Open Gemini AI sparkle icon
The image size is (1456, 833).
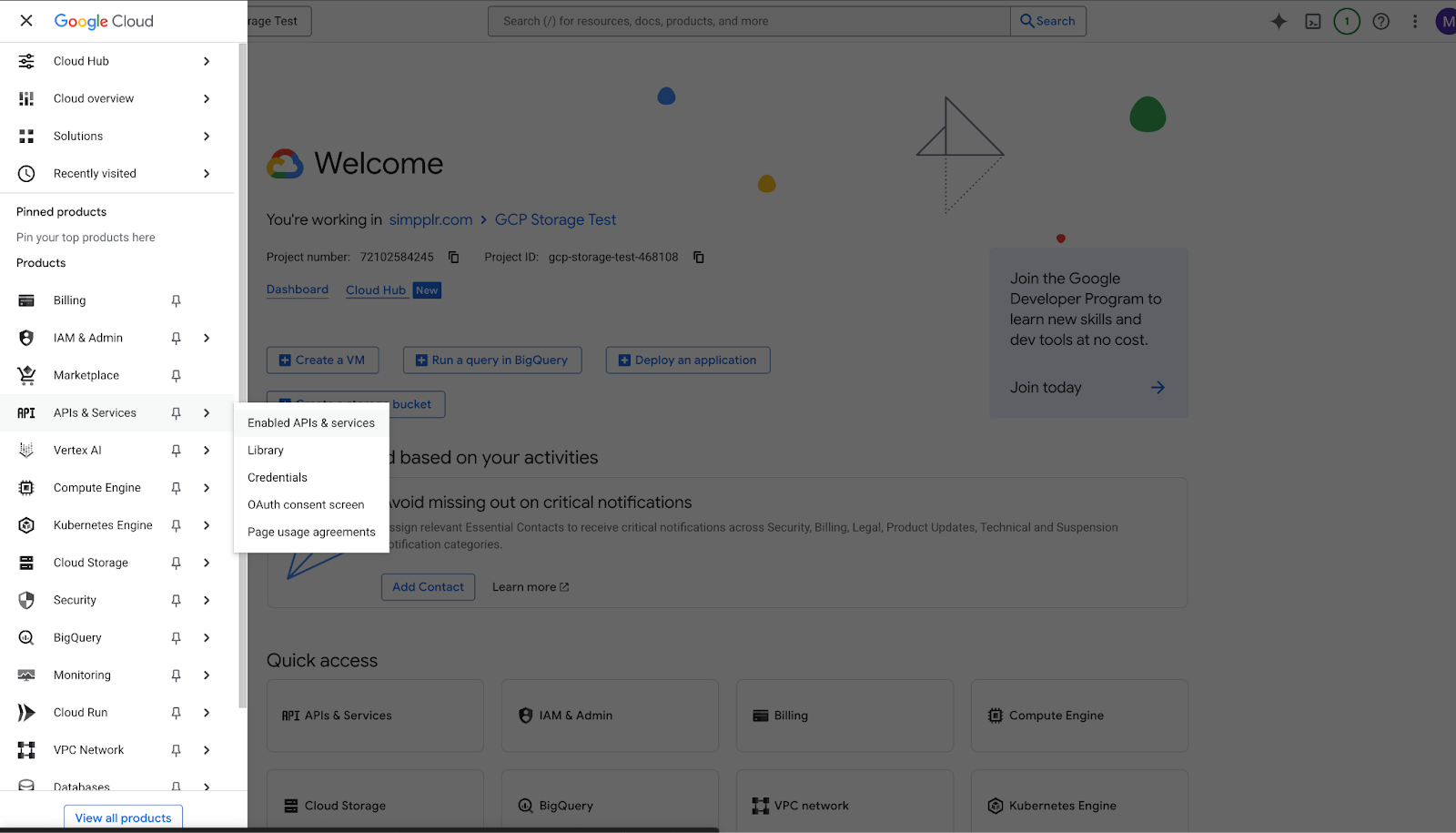pyautogui.click(x=1279, y=21)
